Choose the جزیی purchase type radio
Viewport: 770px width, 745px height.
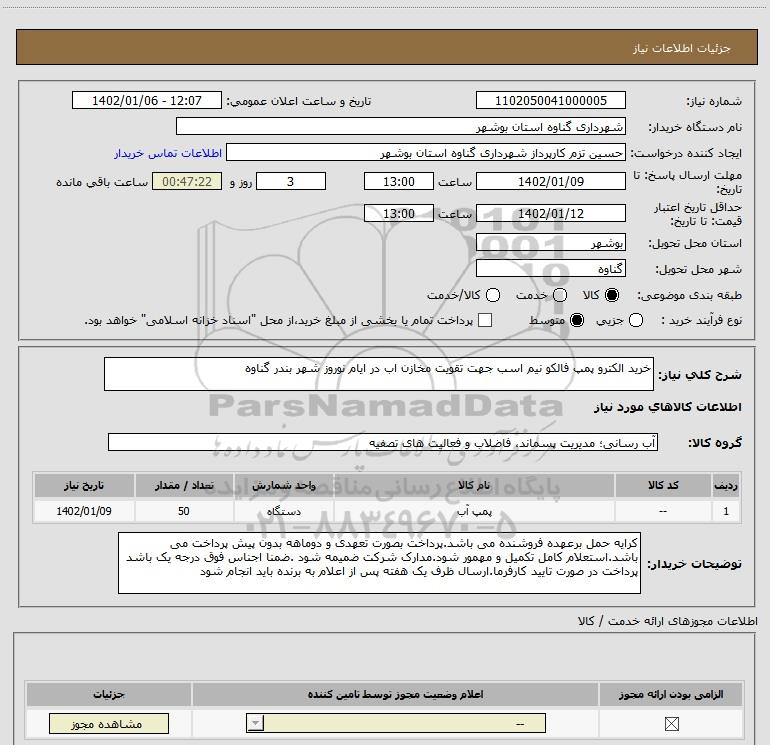[x=636, y=320]
